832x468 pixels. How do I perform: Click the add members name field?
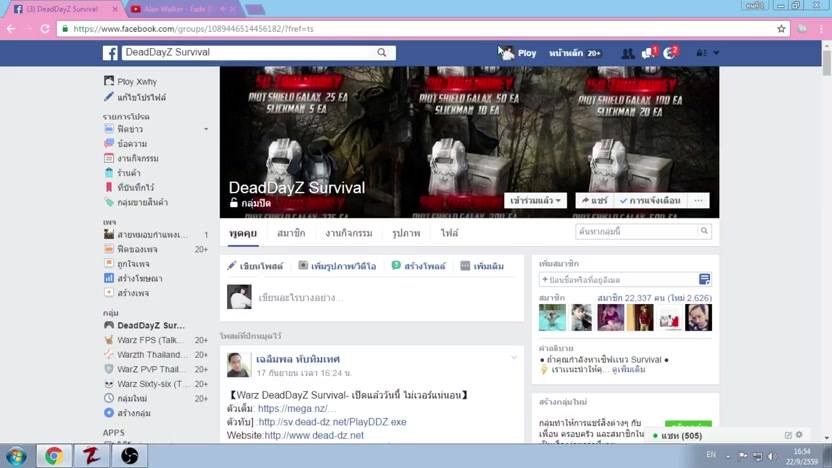619,280
